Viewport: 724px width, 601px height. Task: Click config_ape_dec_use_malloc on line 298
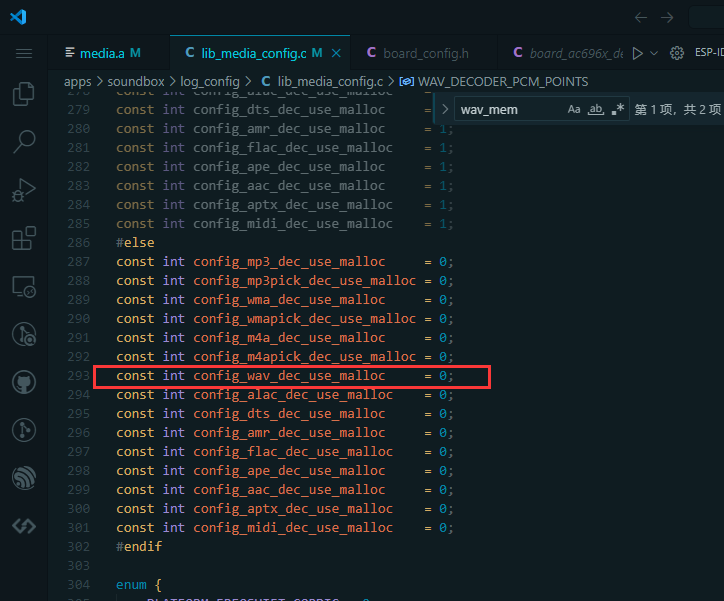click(289, 471)
